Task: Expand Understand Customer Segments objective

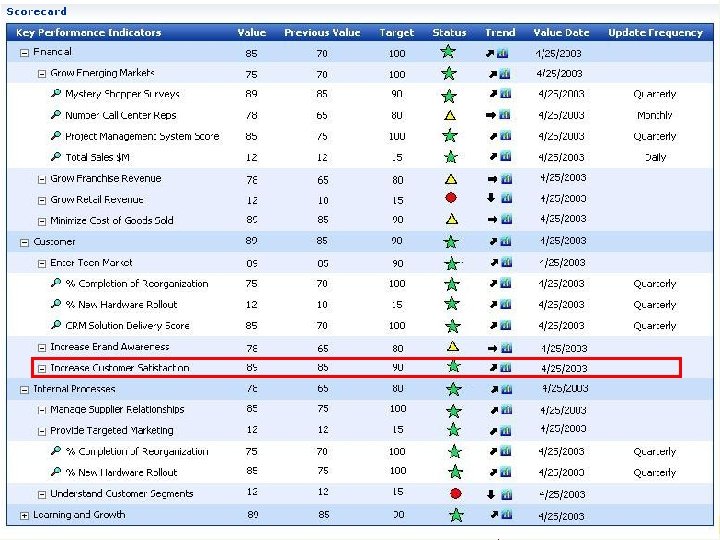Action: 42,495
